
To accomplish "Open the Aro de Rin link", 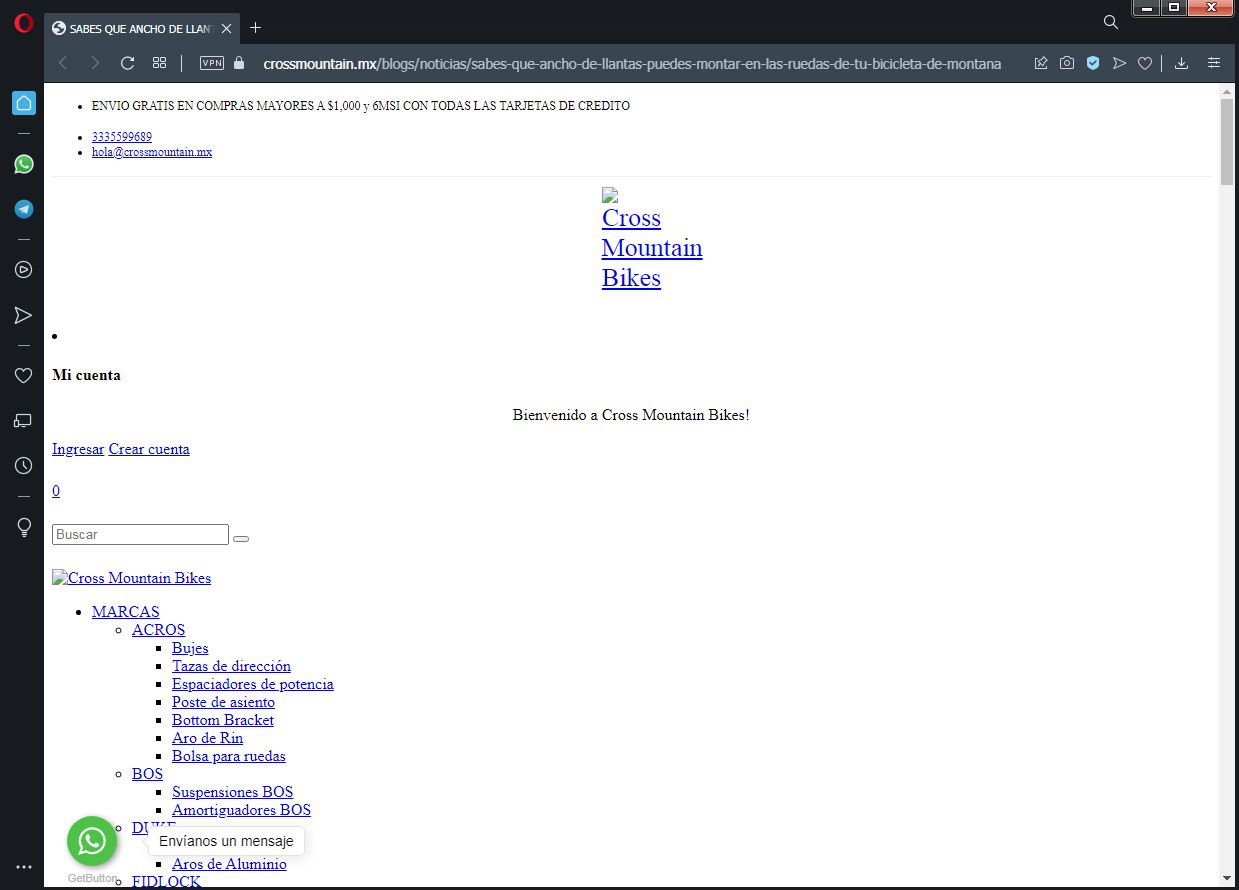I will (x=207, y=738).
